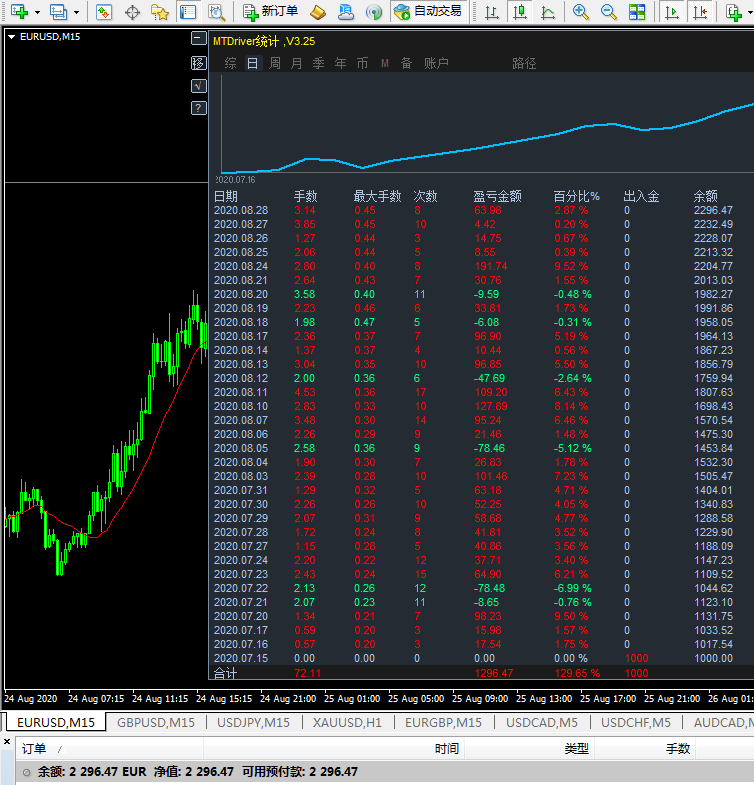Image resolution: width=754 pixels, height=785 pixels.
Task: Zoom in on the chart
Action: (580, 12)
